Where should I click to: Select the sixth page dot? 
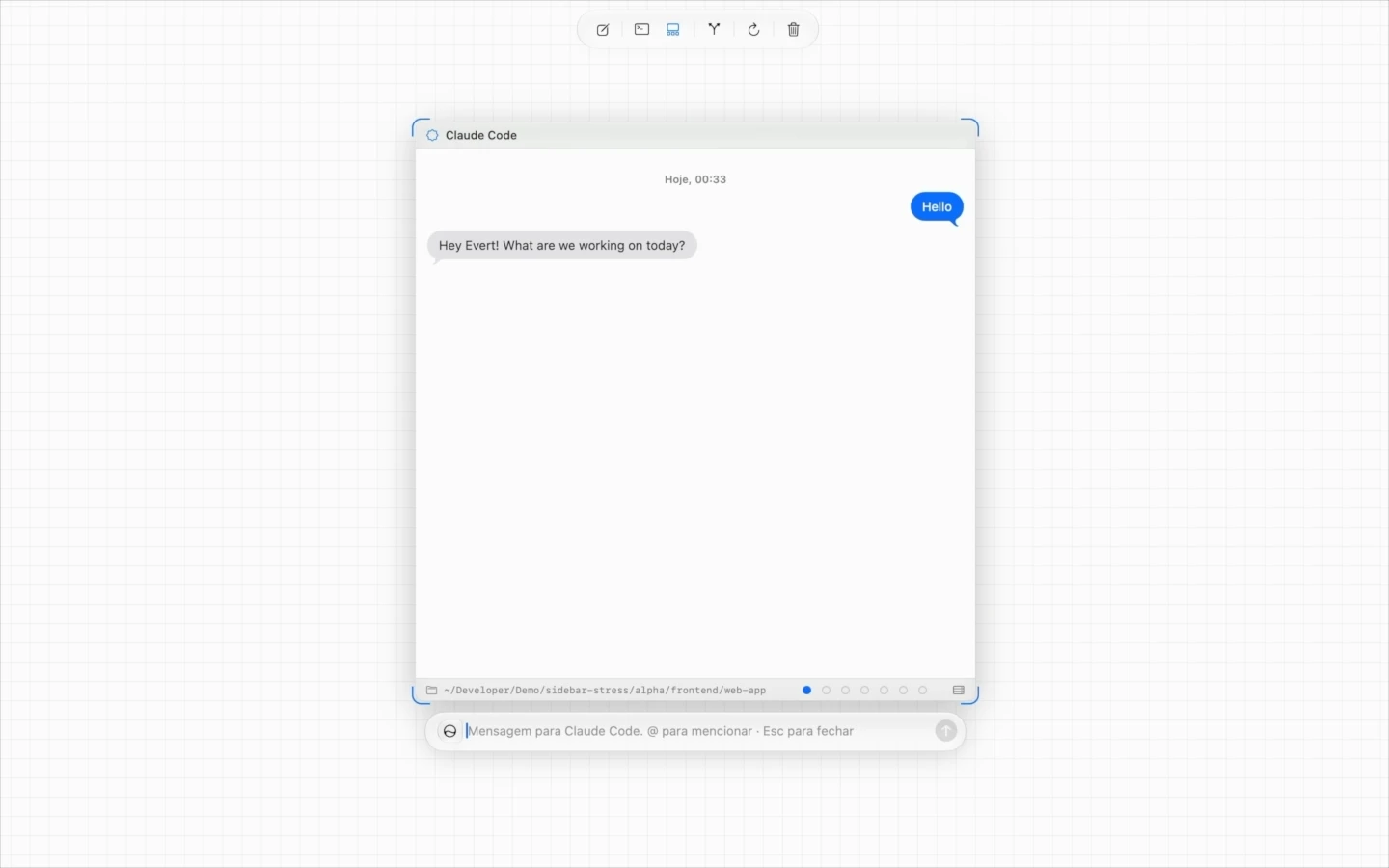point(904,691)
